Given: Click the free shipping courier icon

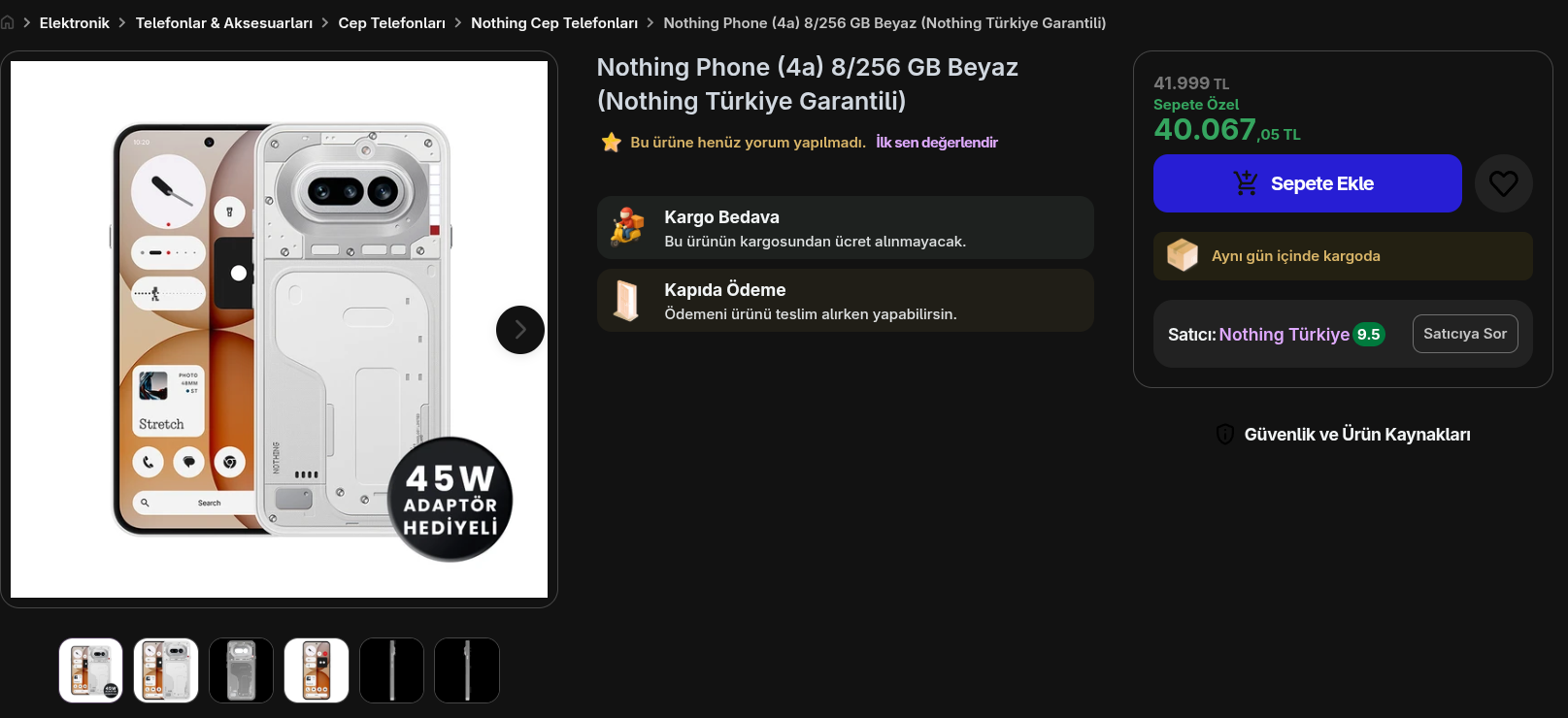Looking at the screenshot, I should pos(627,227).
